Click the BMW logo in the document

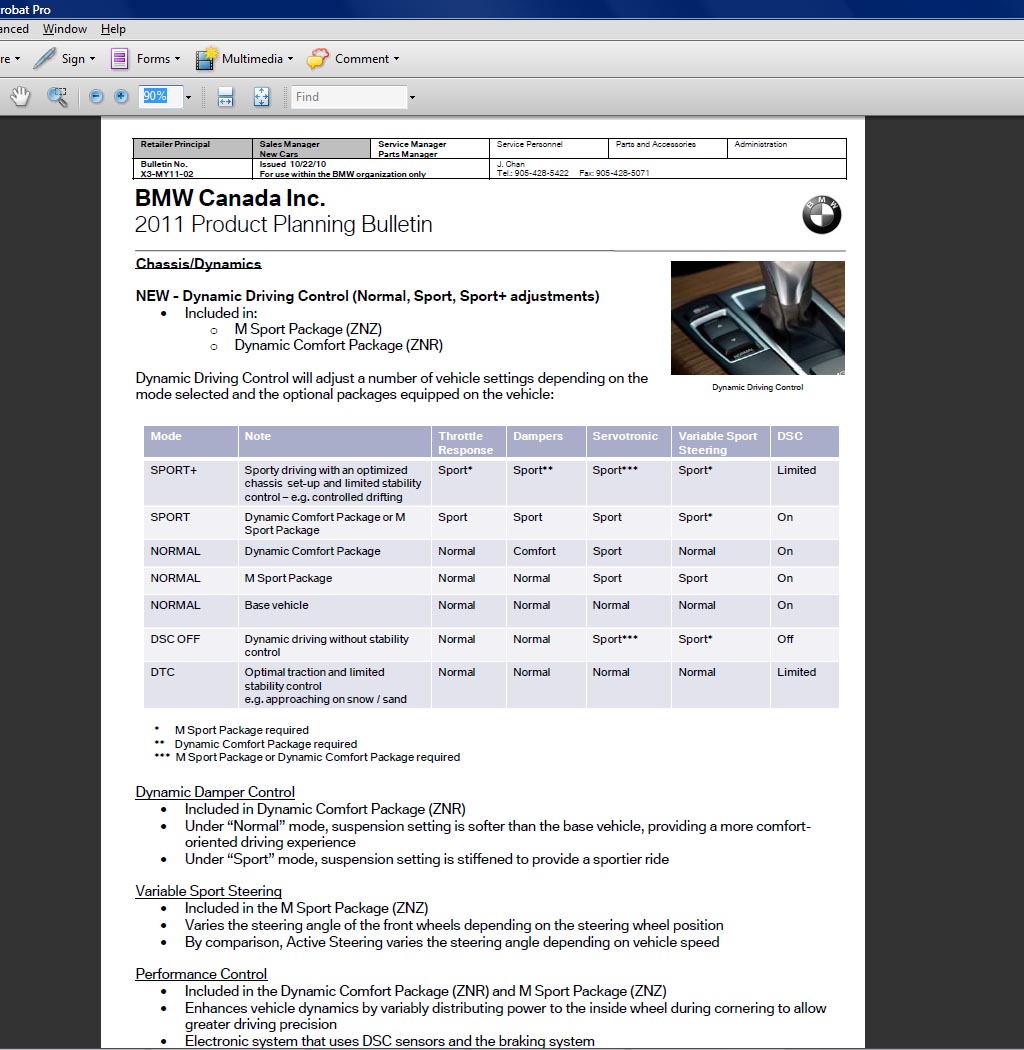[x=822, y=214]
